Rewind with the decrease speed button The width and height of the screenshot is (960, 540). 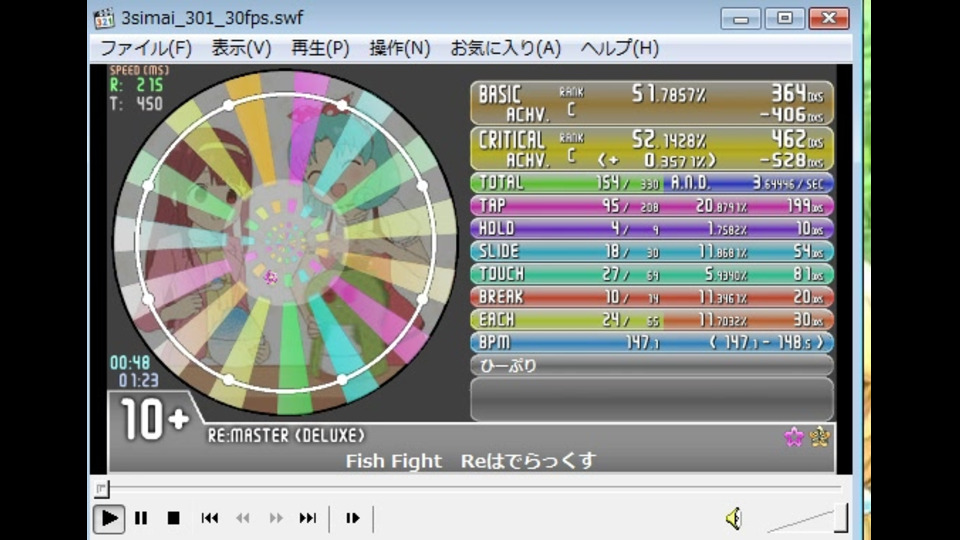pyautogui.click(x=242, y=519)
